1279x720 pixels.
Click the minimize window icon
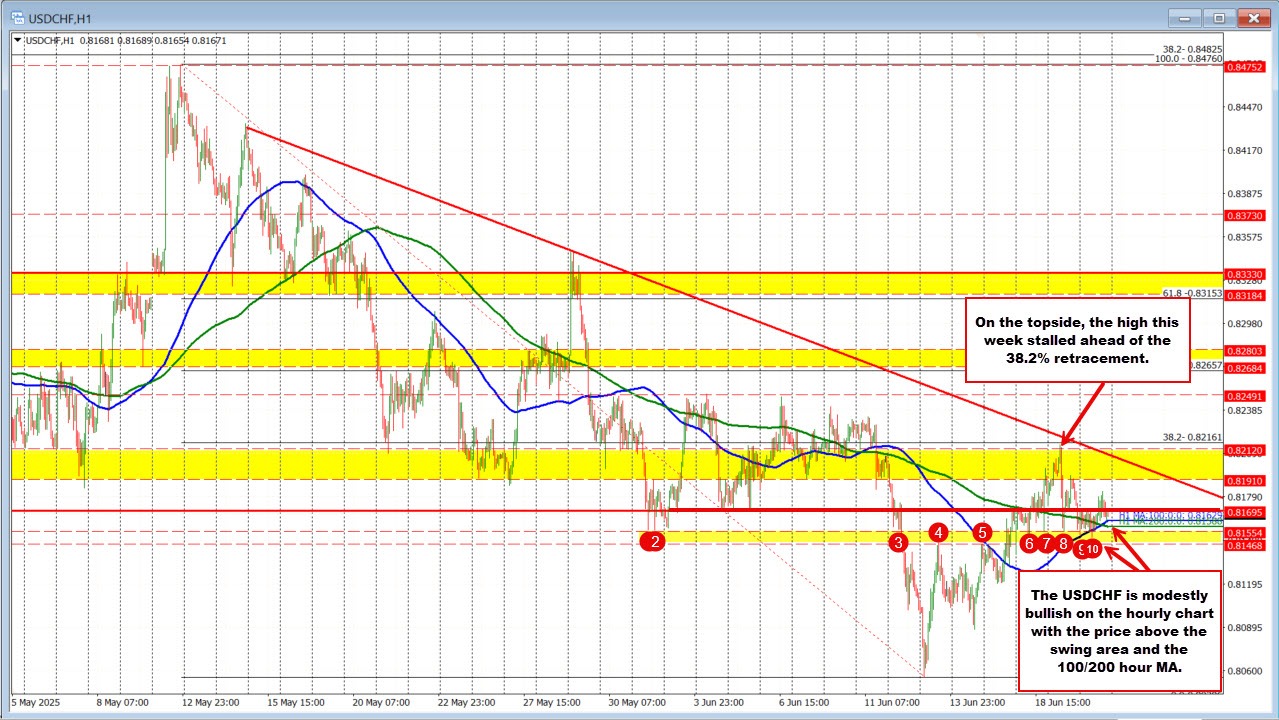[x=1182, y=17]
